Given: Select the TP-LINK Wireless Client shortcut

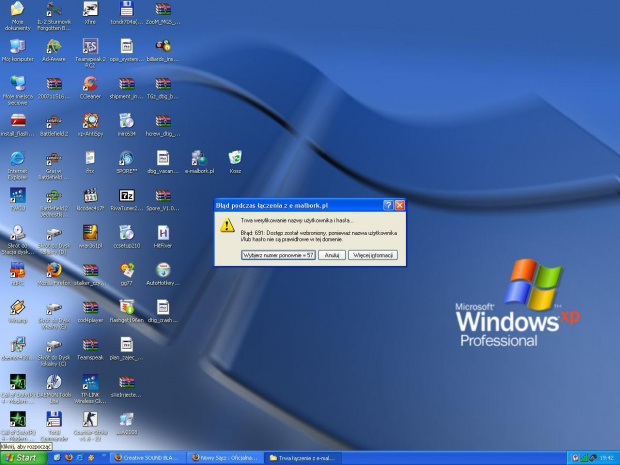Looking at the screenshot, I should [90, 388].
